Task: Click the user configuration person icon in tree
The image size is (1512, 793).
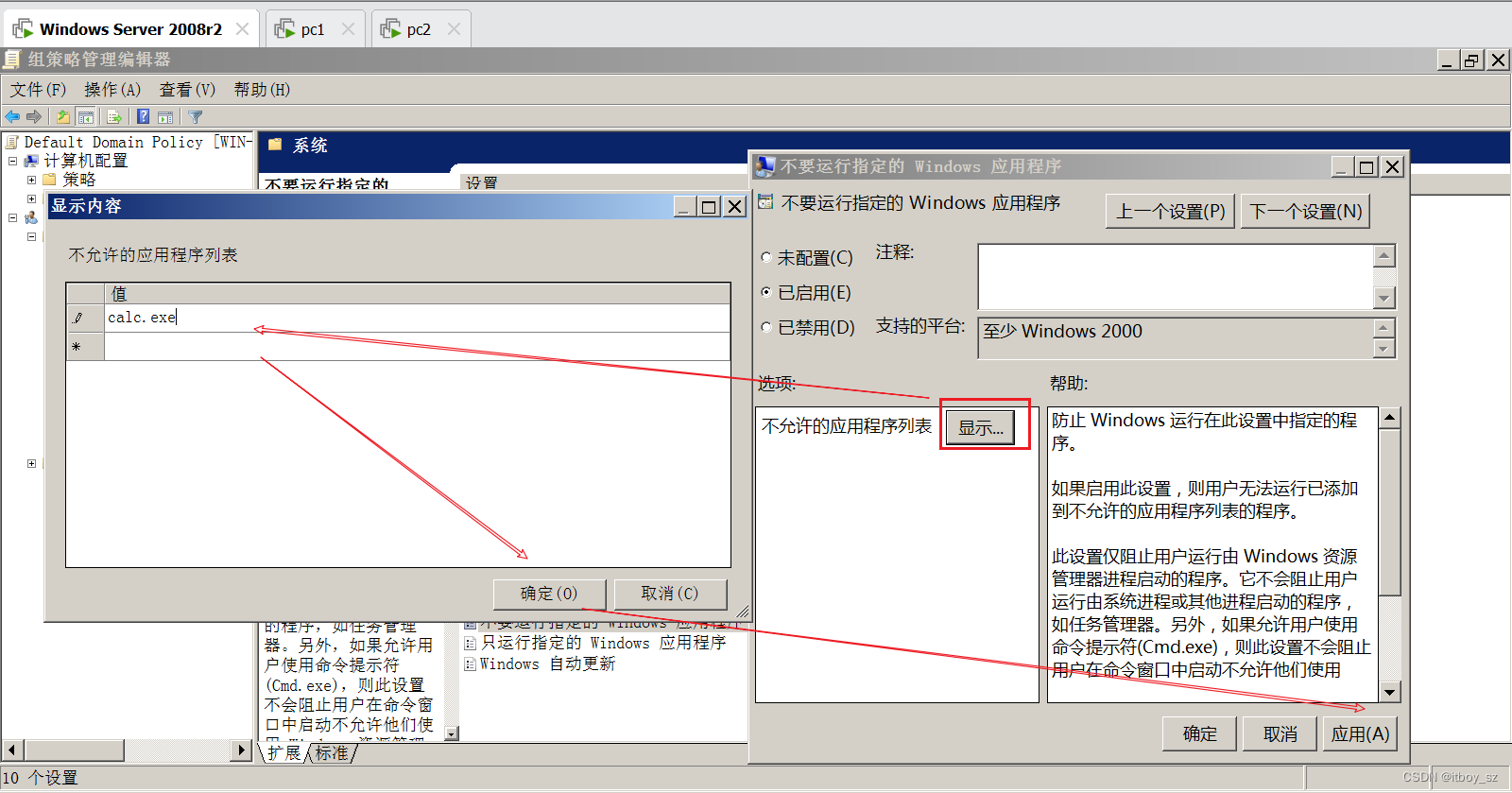Action: 31,217
